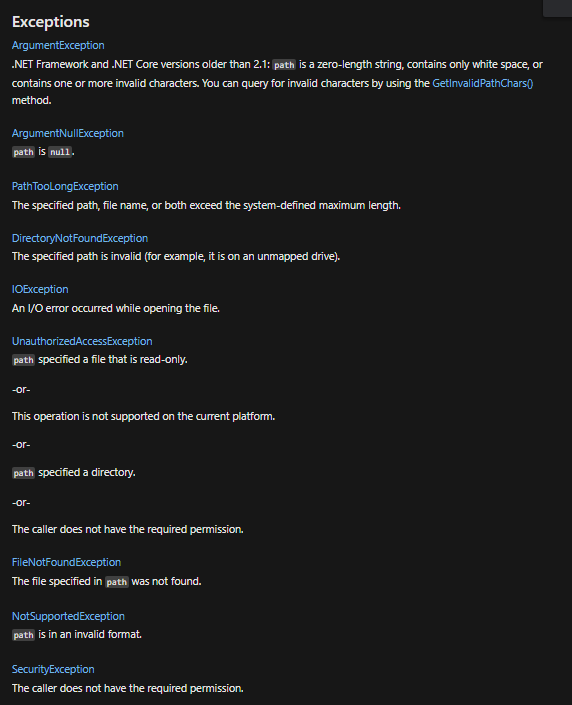Click path code before 'specified a file'
572x705 pixels.
pyautogui.click(x=23, y=360)
